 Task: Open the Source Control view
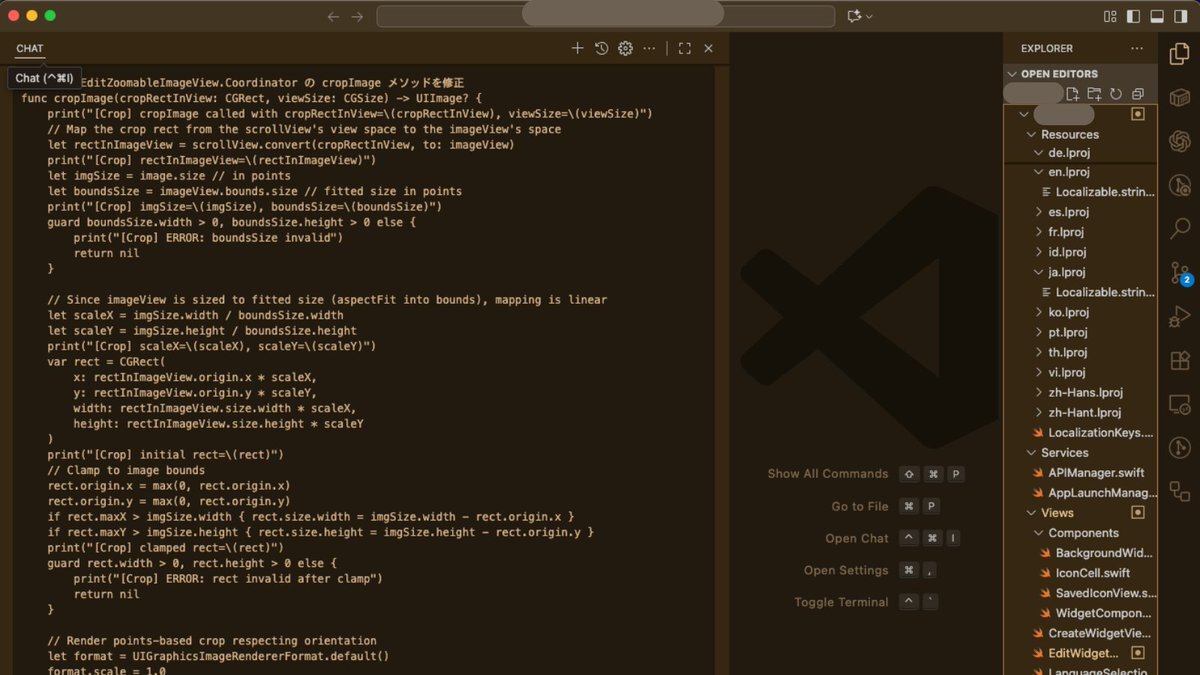pos(1179,273)
